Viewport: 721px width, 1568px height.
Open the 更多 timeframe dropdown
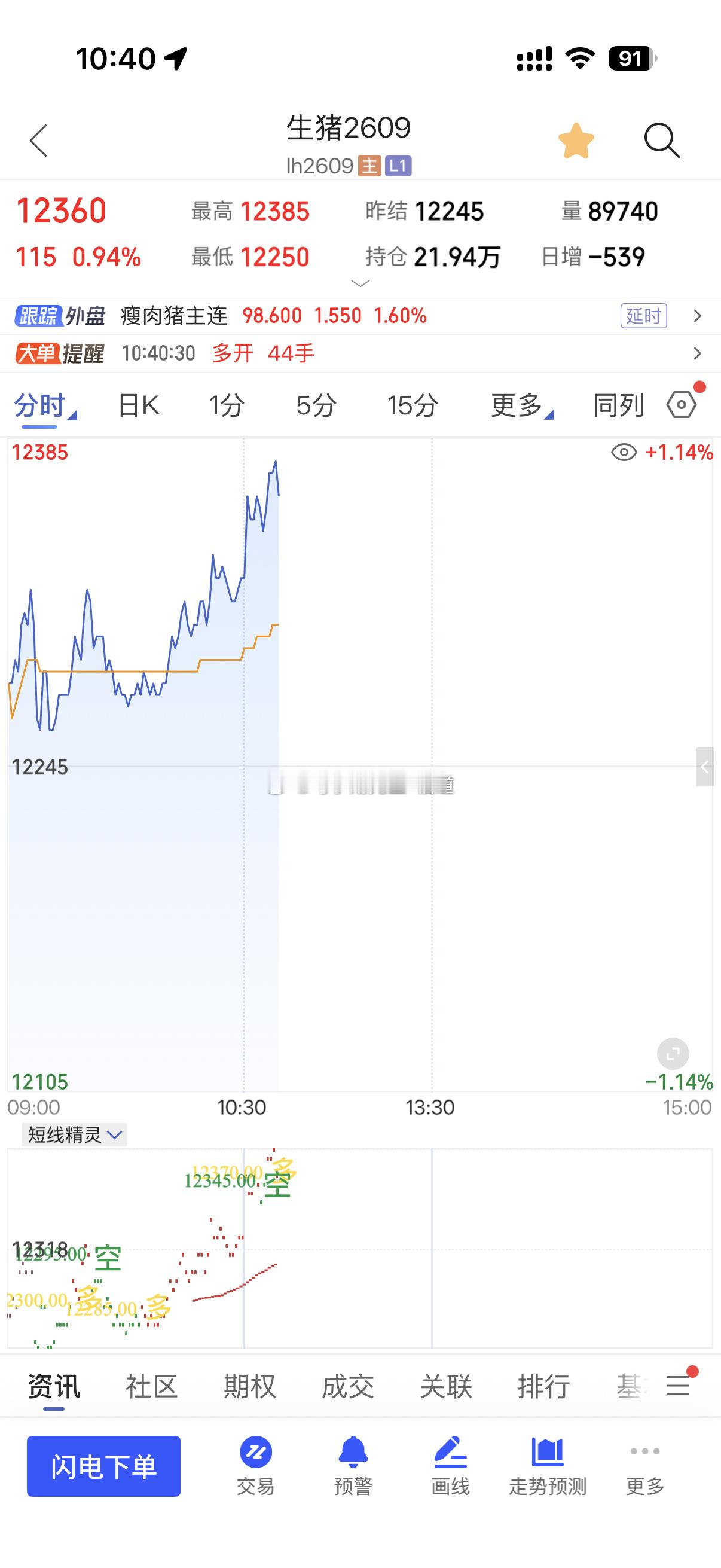tap(521, 405)
